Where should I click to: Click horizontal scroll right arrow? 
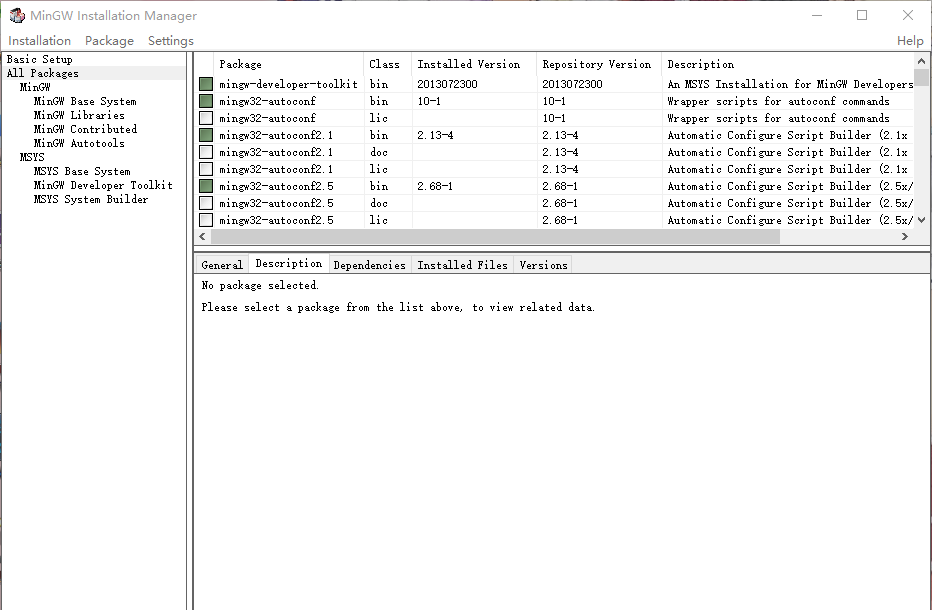point(905,237)
